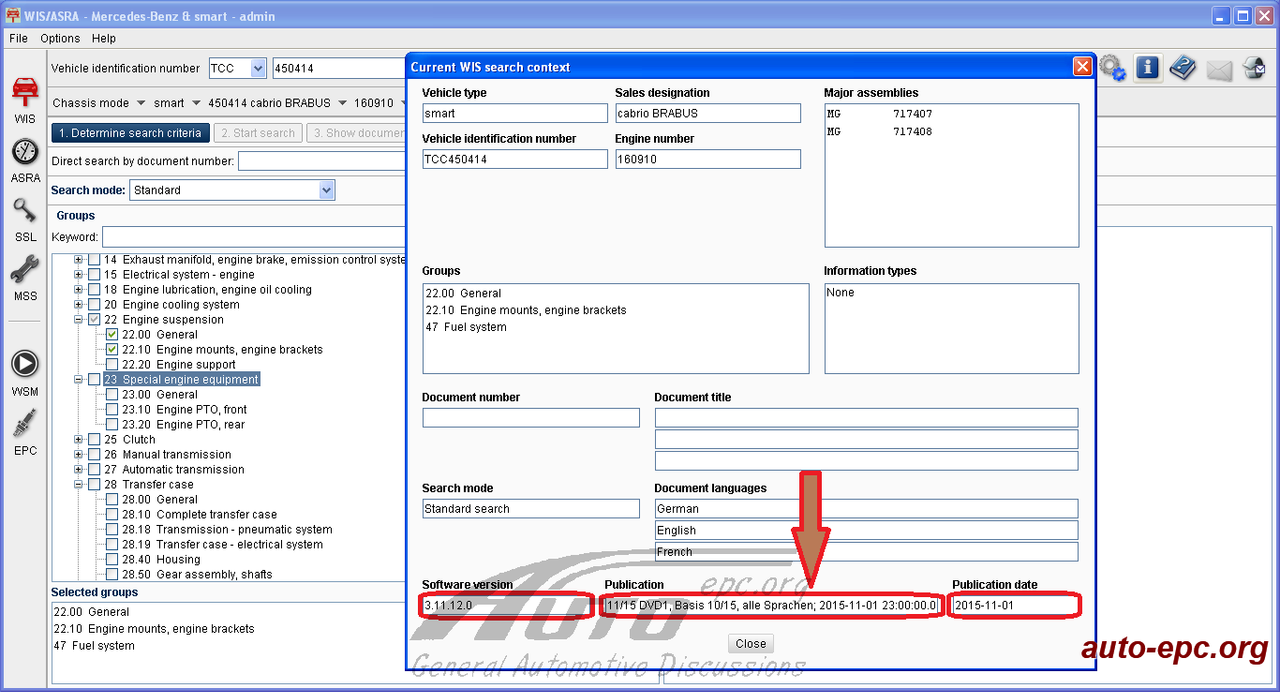
Task: Click the dialog Engine number 160910 field
Action: point(708,159)
